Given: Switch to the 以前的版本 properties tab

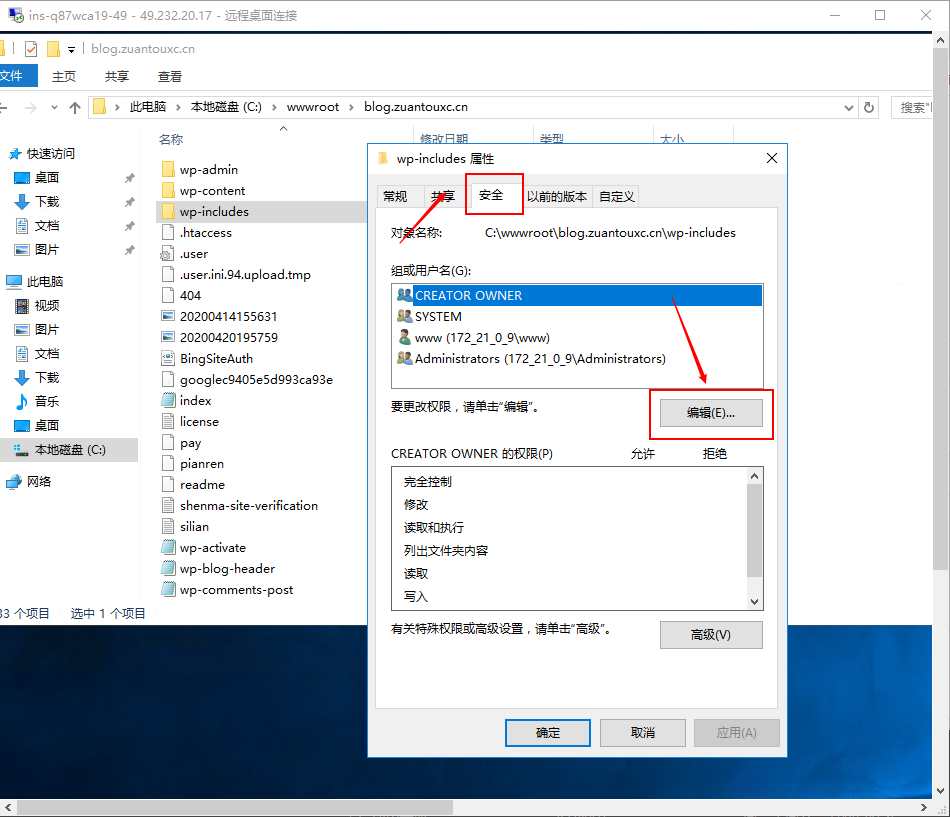Looking at the screenshot, I should click(x=557, y=196).
